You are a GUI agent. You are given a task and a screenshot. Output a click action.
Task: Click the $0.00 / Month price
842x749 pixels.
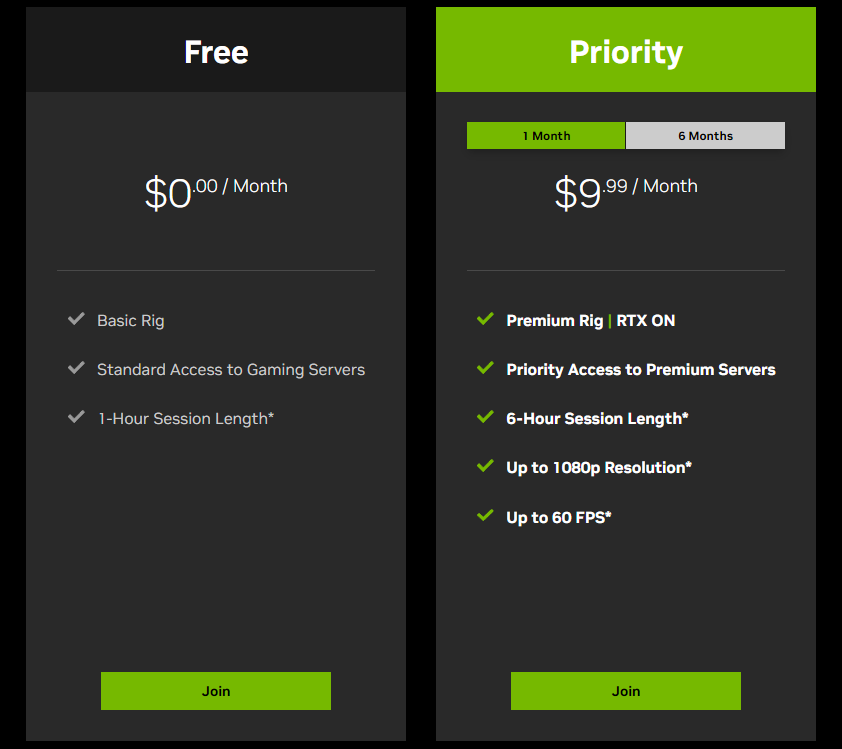pyautogui.click(x=216, y=190)
